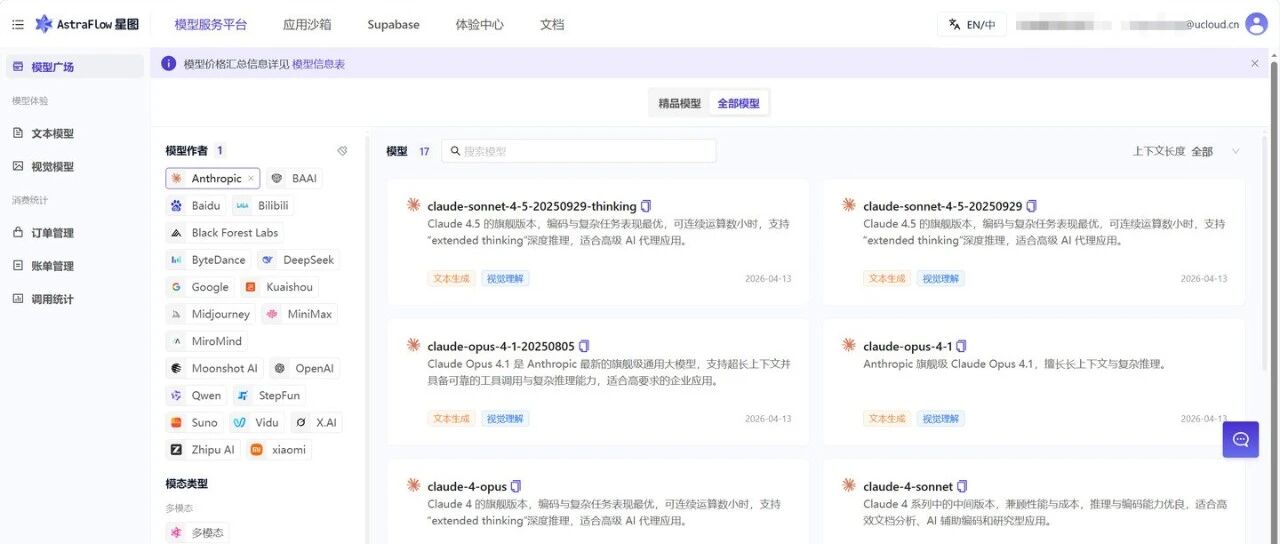
Task: Toggle the Google author filter
Action: tap(200, 287)
